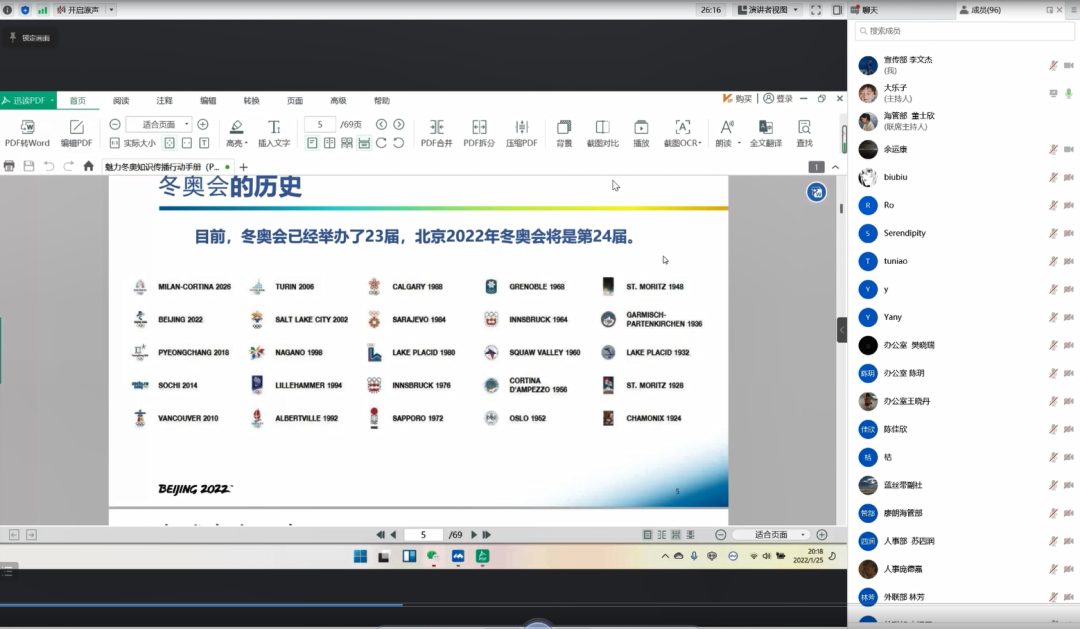Click the WeChat icon in the taskbar
Viewport: 1080px width, 629px height.
(x=433, y=556)
